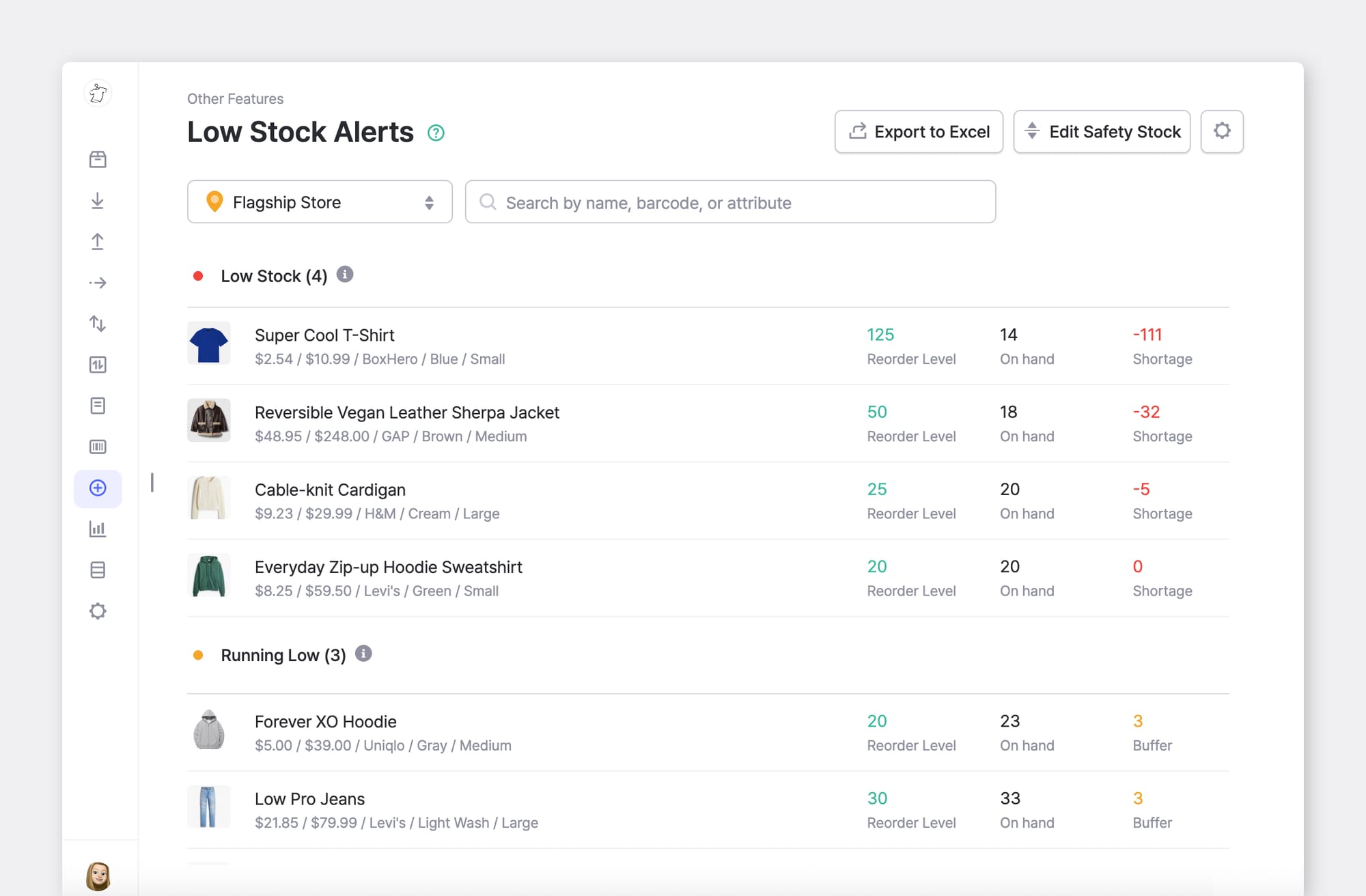Open the Move stock dashed arrow icon
Image resolution: width=1366 pixels, height=896 pixels.
pyautogui.click(x=98, y=283)
